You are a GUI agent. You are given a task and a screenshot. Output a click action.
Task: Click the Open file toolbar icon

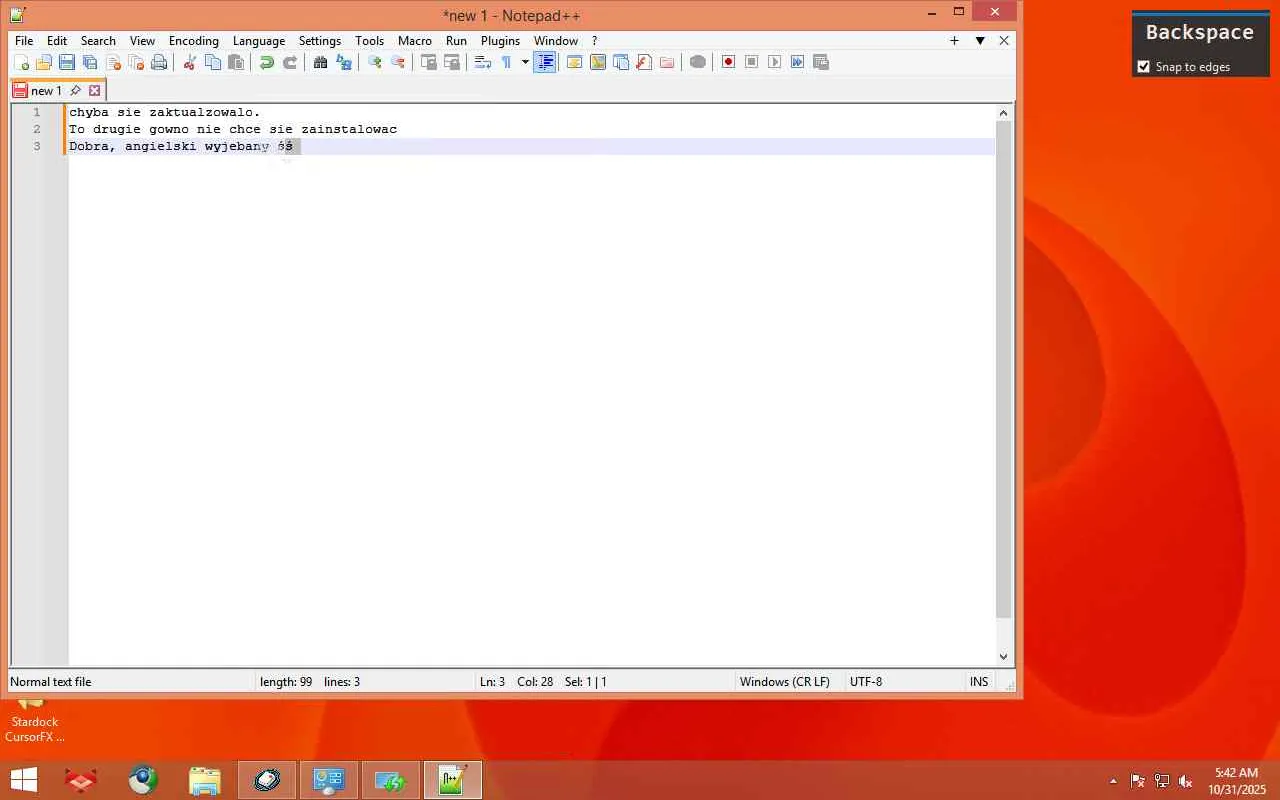point(44,62)
